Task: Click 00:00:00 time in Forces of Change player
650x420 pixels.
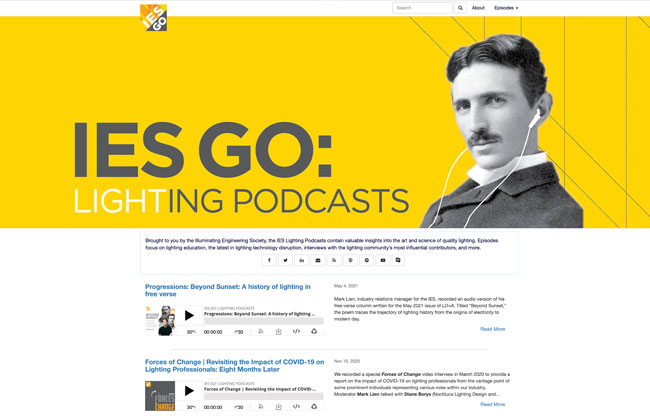Action: pyautogui.click(x=213, y=407)
